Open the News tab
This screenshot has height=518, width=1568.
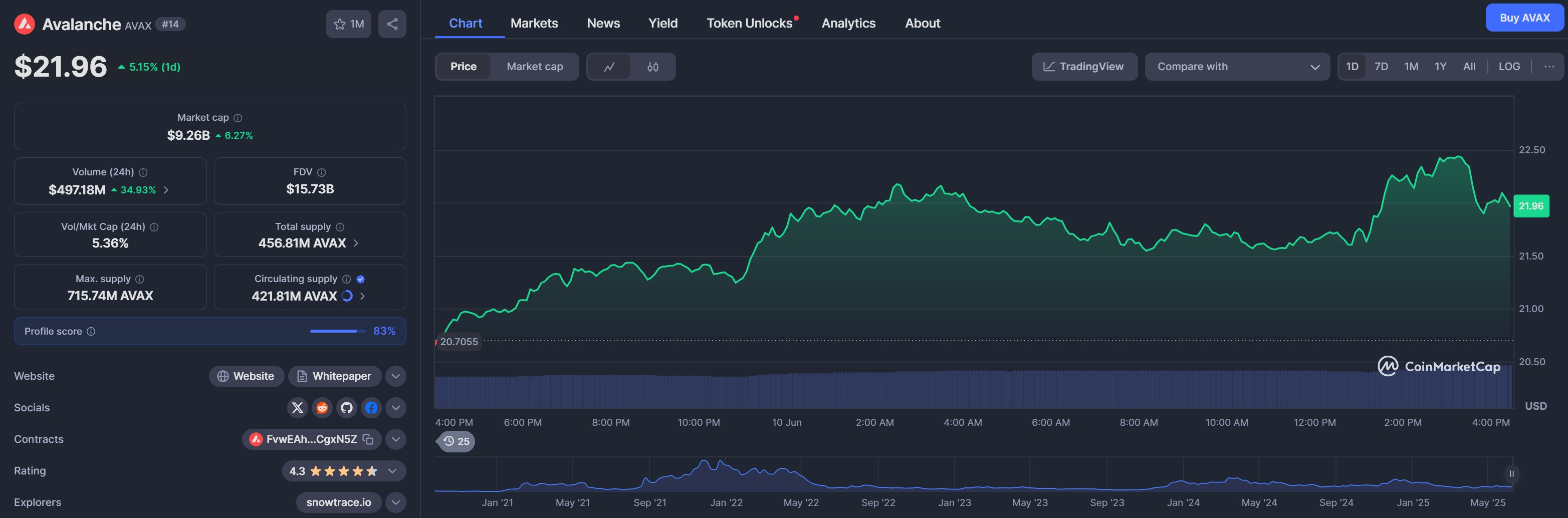click(603, 23)
